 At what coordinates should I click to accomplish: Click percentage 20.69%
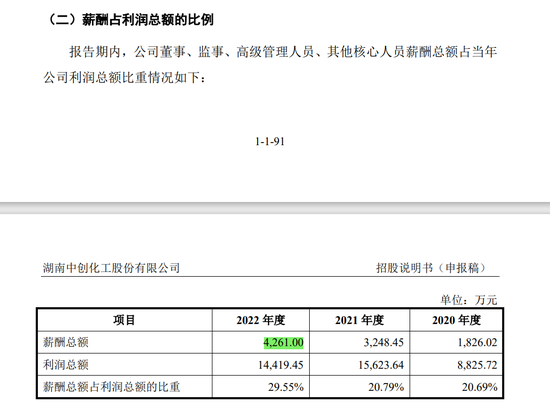coord(479,387)
